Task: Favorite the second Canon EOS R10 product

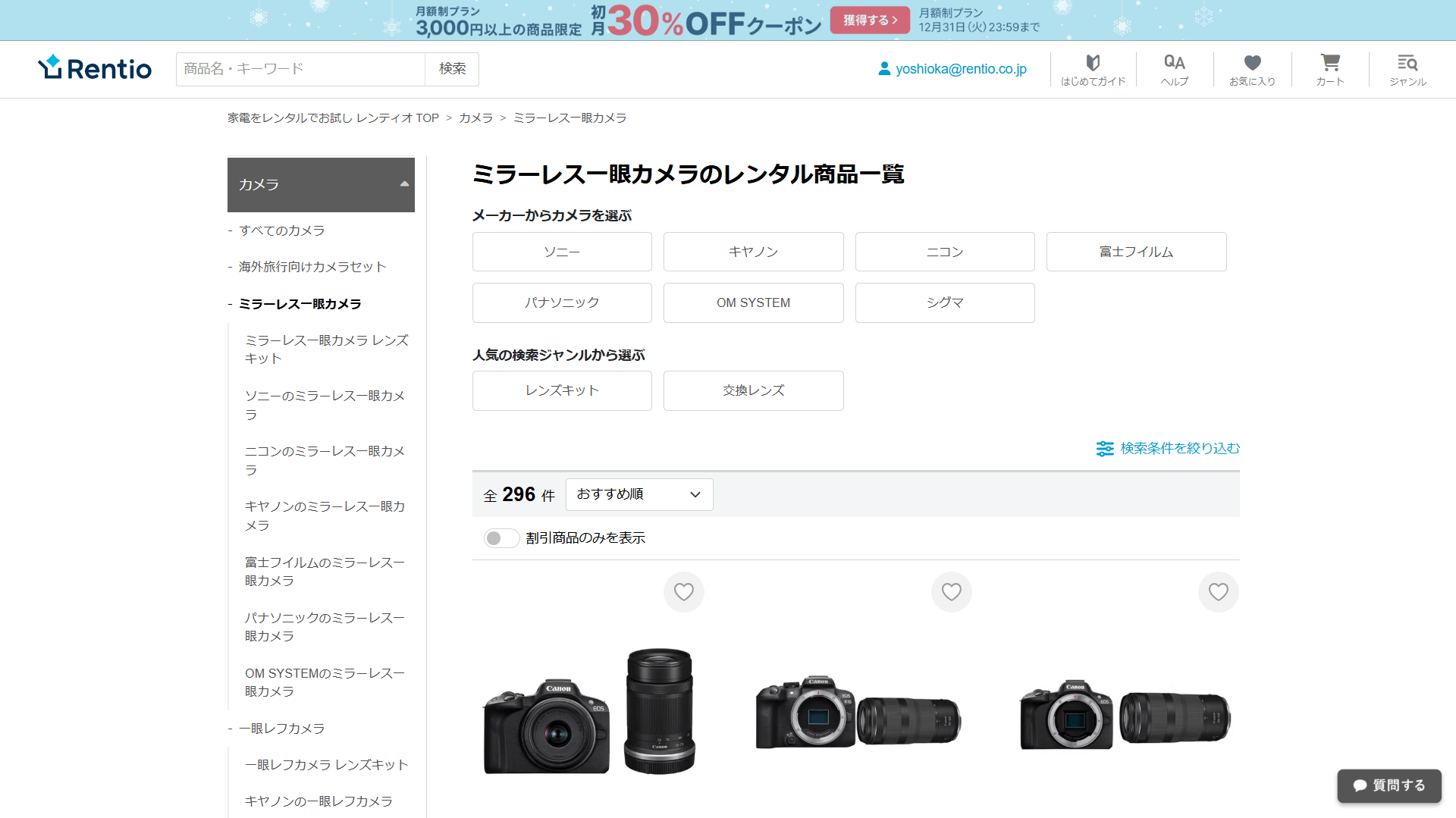Action: (952, 592)
